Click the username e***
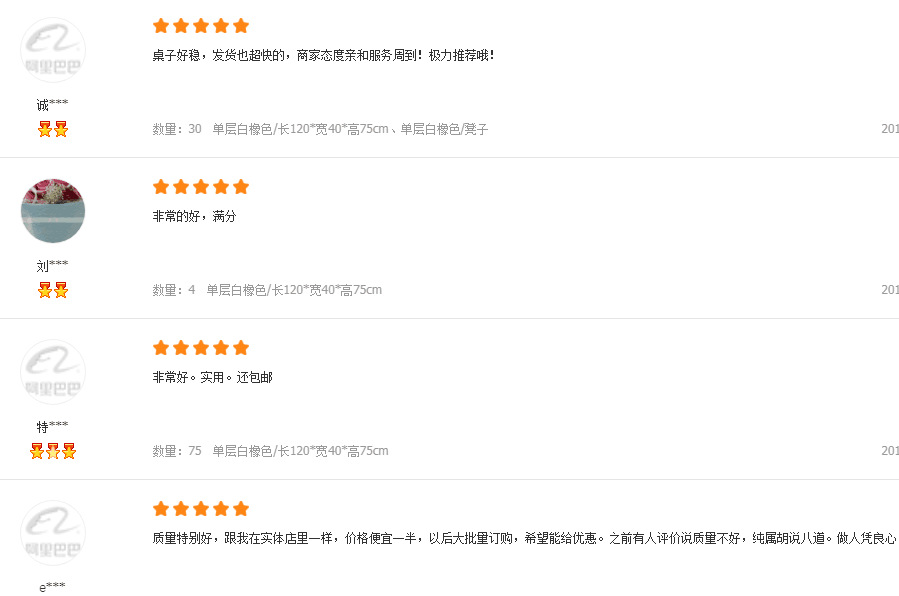 pyautogui.click(x=53, y=587)
